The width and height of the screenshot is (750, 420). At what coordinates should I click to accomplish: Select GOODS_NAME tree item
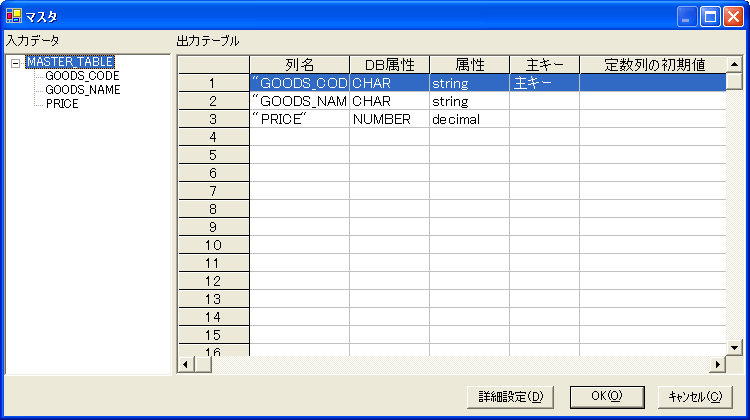(x=83, y=90)
